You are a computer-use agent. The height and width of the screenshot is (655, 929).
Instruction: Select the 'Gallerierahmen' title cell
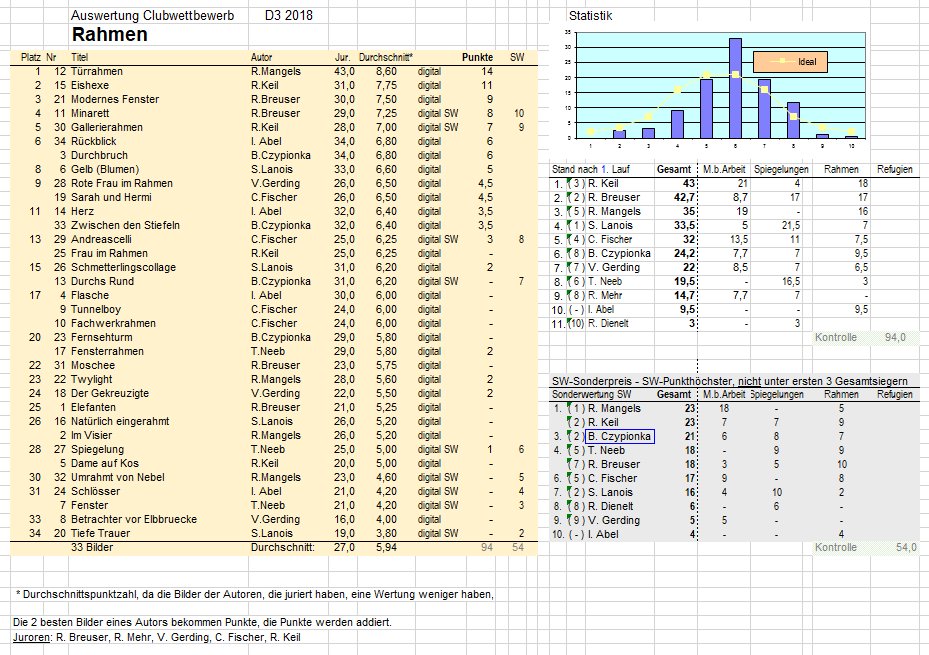(x=107, y=127)
